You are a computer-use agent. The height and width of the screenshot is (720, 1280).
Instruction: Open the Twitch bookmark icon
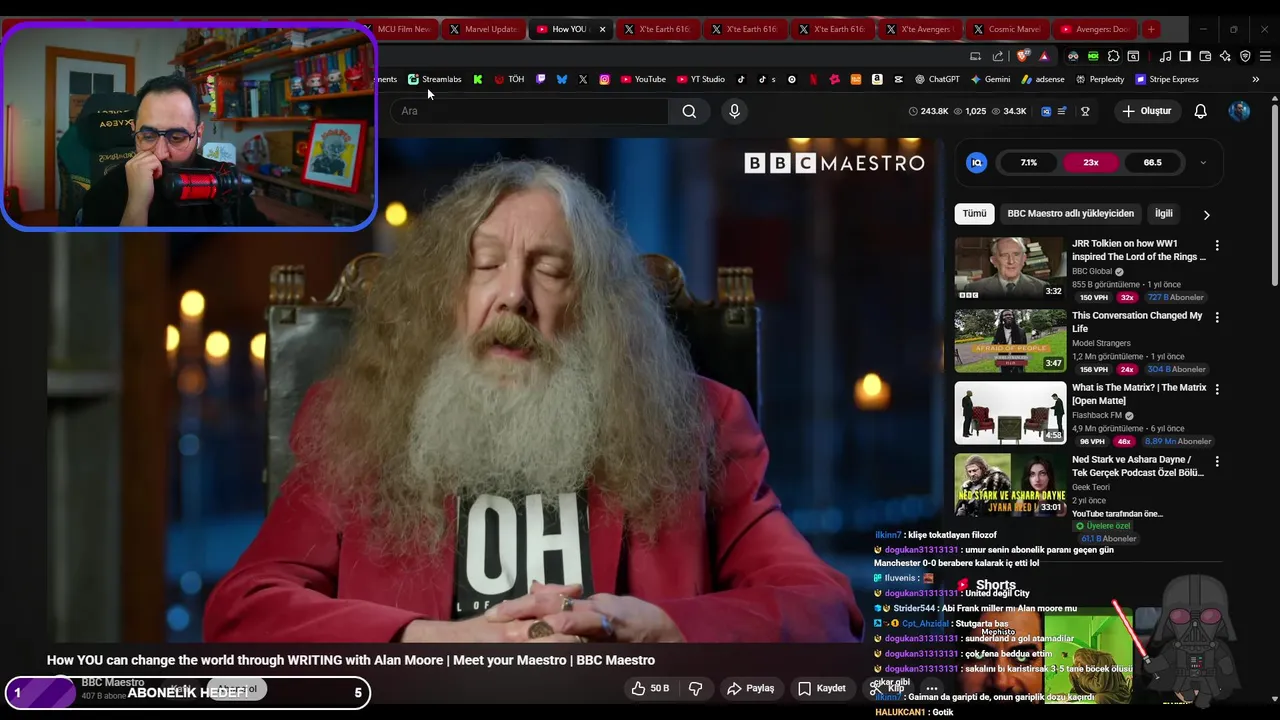click(x=541, y=79)
